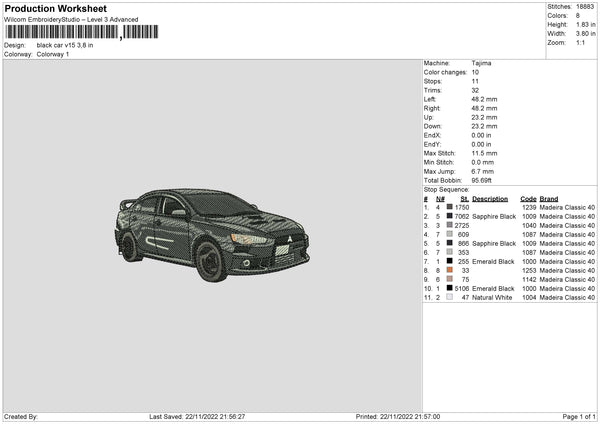The height and width of the screenshot is (424, 600).
Task: Click the Brand column header
Action: (549, 198)
